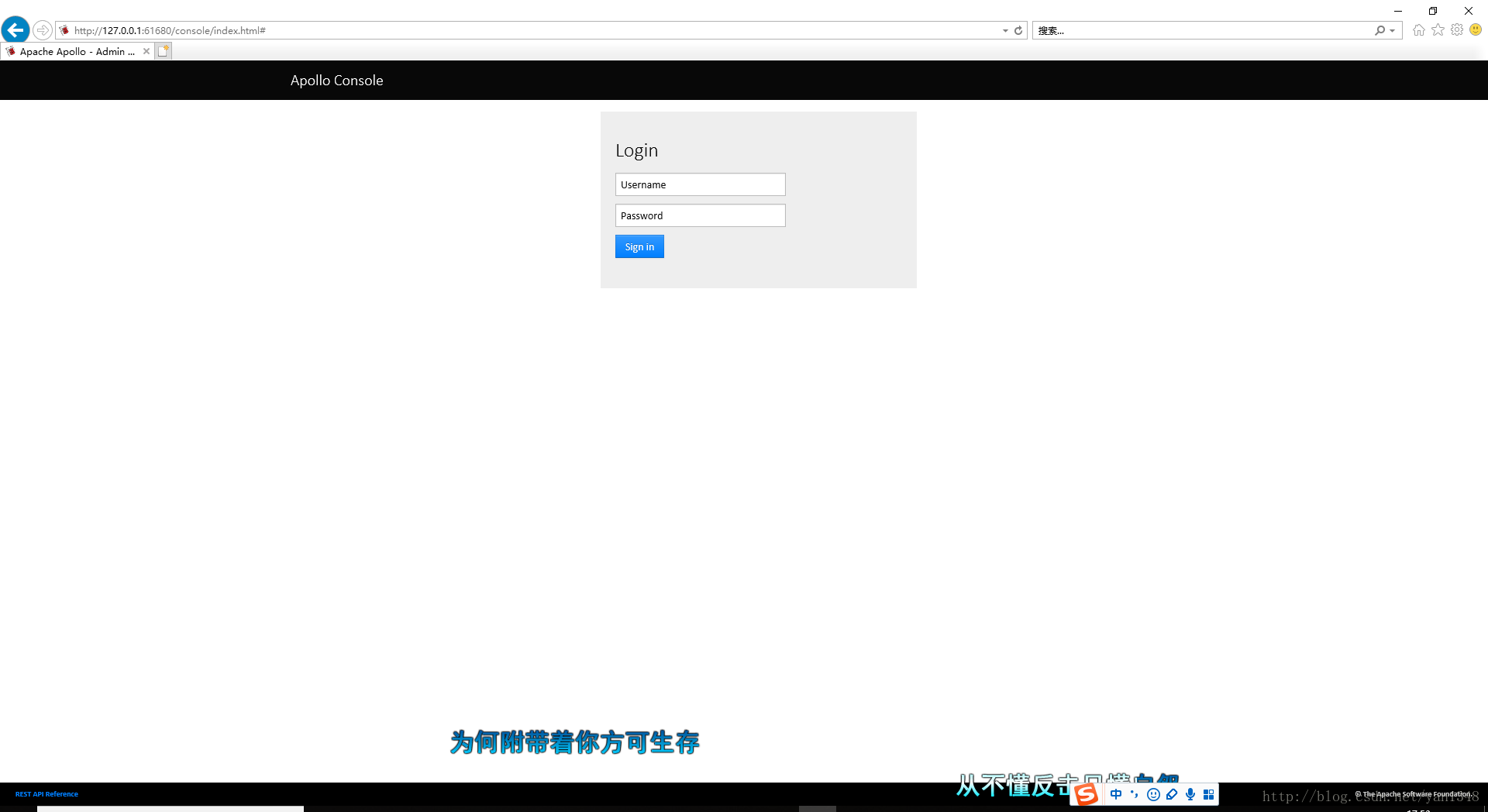Image resolution: width=1488 pixels, height=812 pixels.
Task: Open the REST API Reference link
Action: coord(46,794)
